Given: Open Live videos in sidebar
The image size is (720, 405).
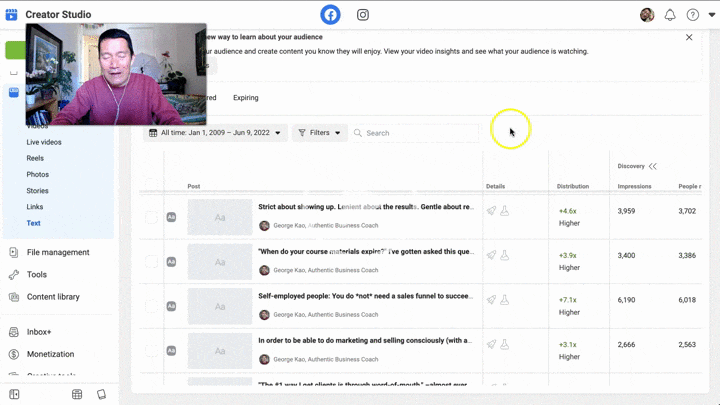Looking at the screenshot, I should [x=44, y=142].
